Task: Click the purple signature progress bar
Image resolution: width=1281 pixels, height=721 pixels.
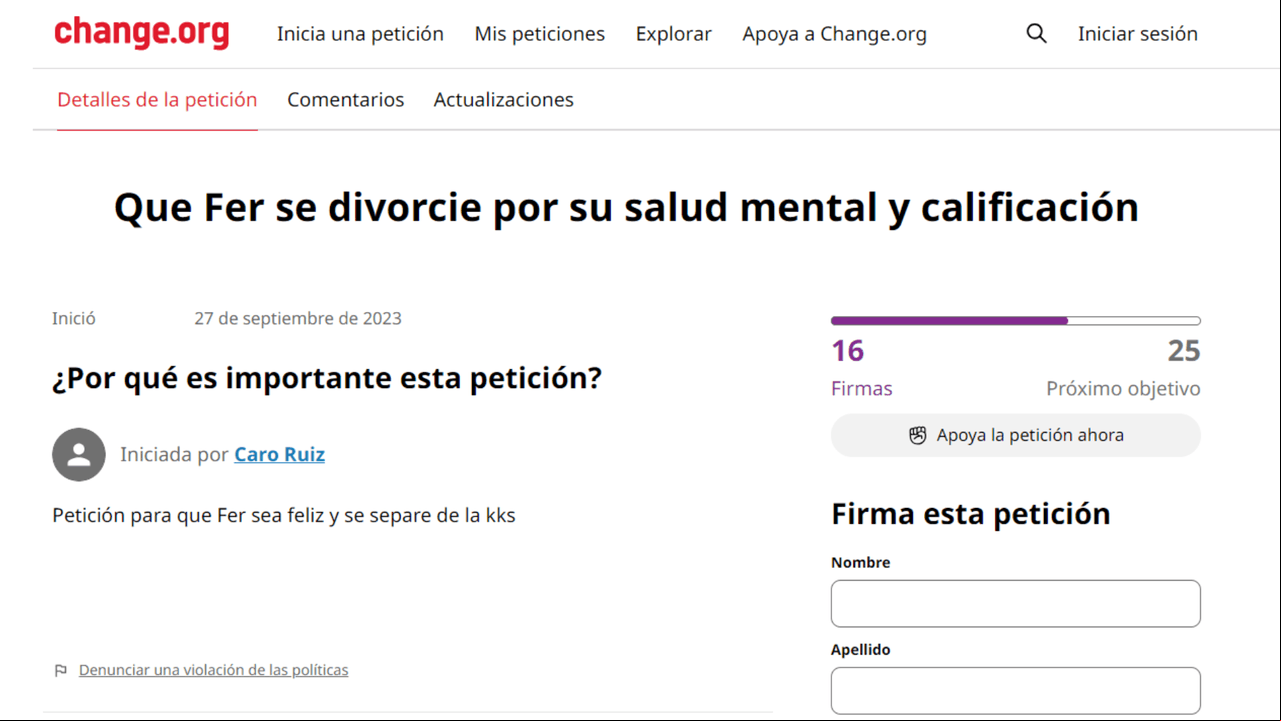Action: (x=1015, y=321)
